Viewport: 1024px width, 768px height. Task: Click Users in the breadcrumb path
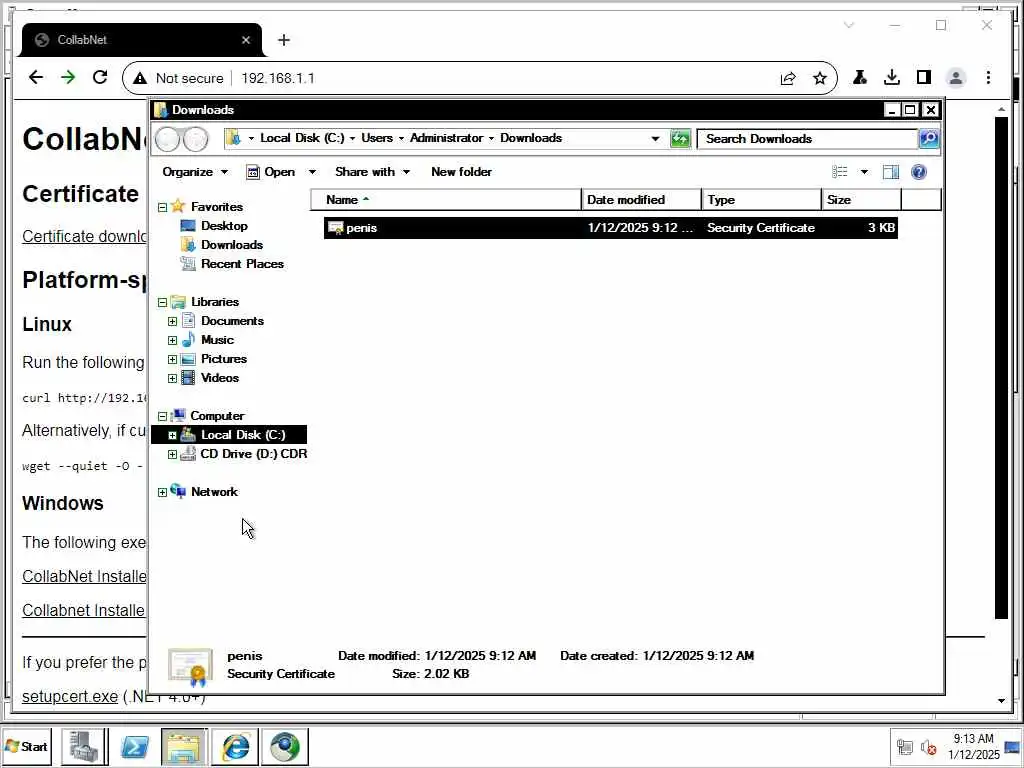377,138
